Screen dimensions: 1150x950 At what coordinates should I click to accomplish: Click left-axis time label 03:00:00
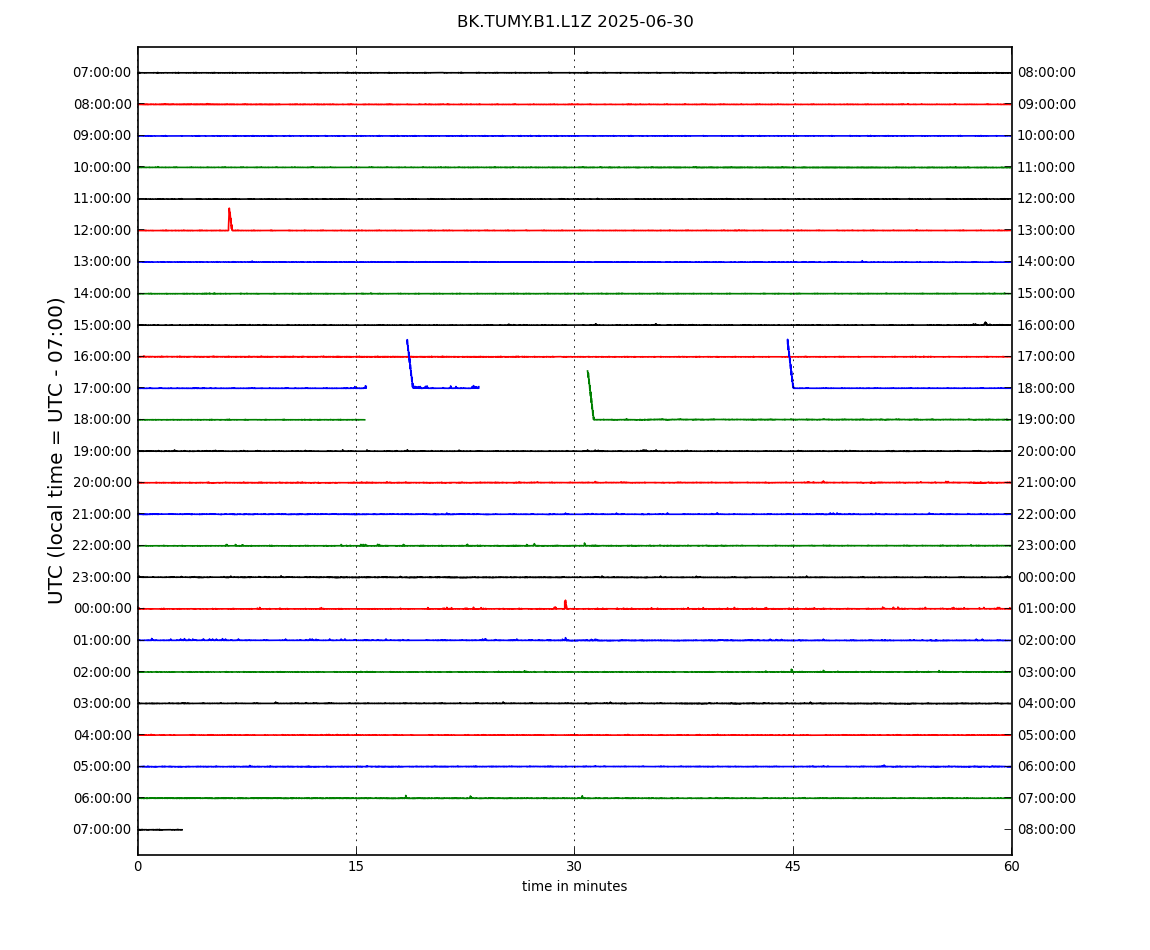(x=103, y=704)
